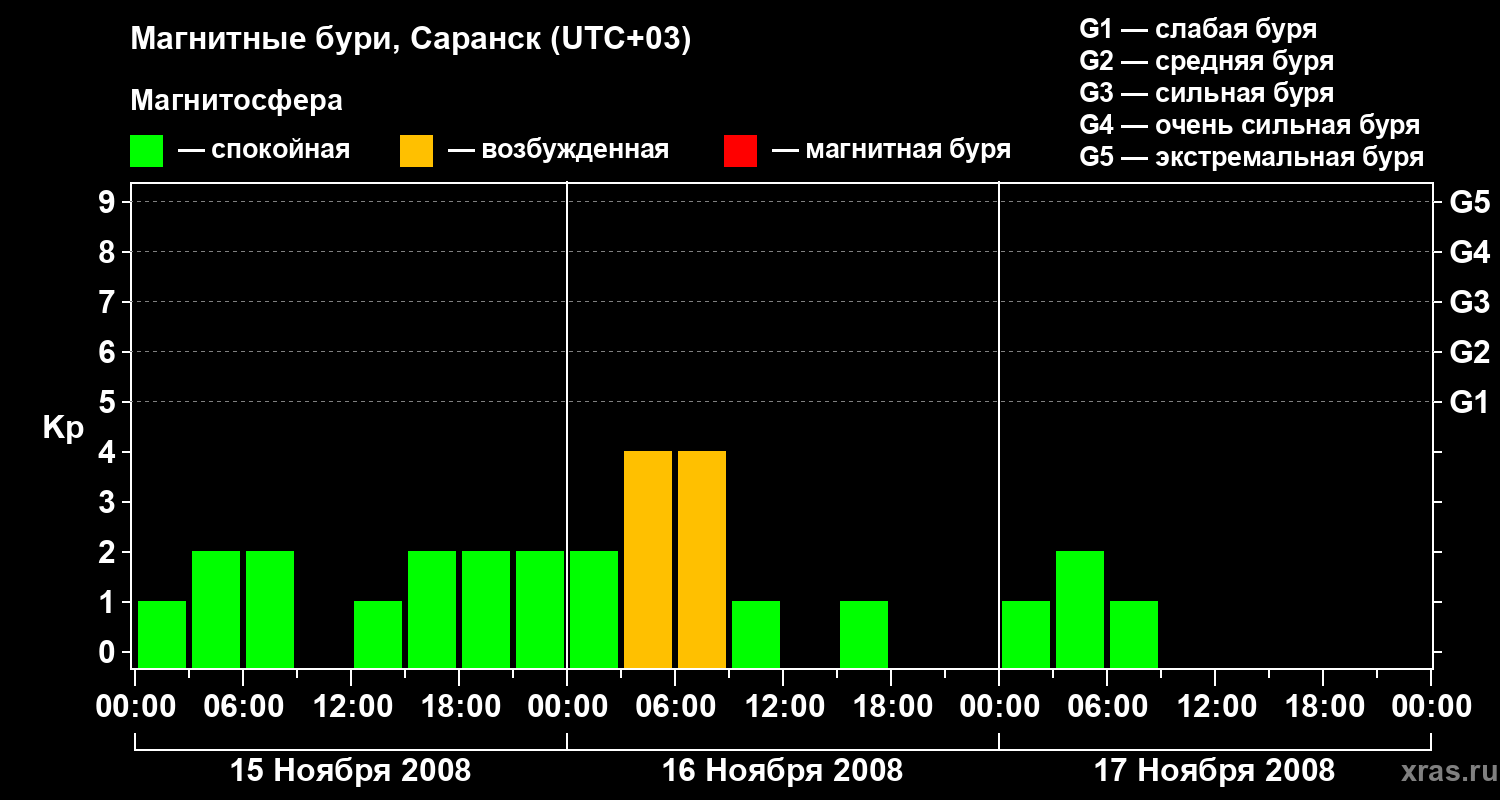1500x800 pixels.
Task: Click the 03–06 Kp 2 bar on 17 November
Action: 1080,610
